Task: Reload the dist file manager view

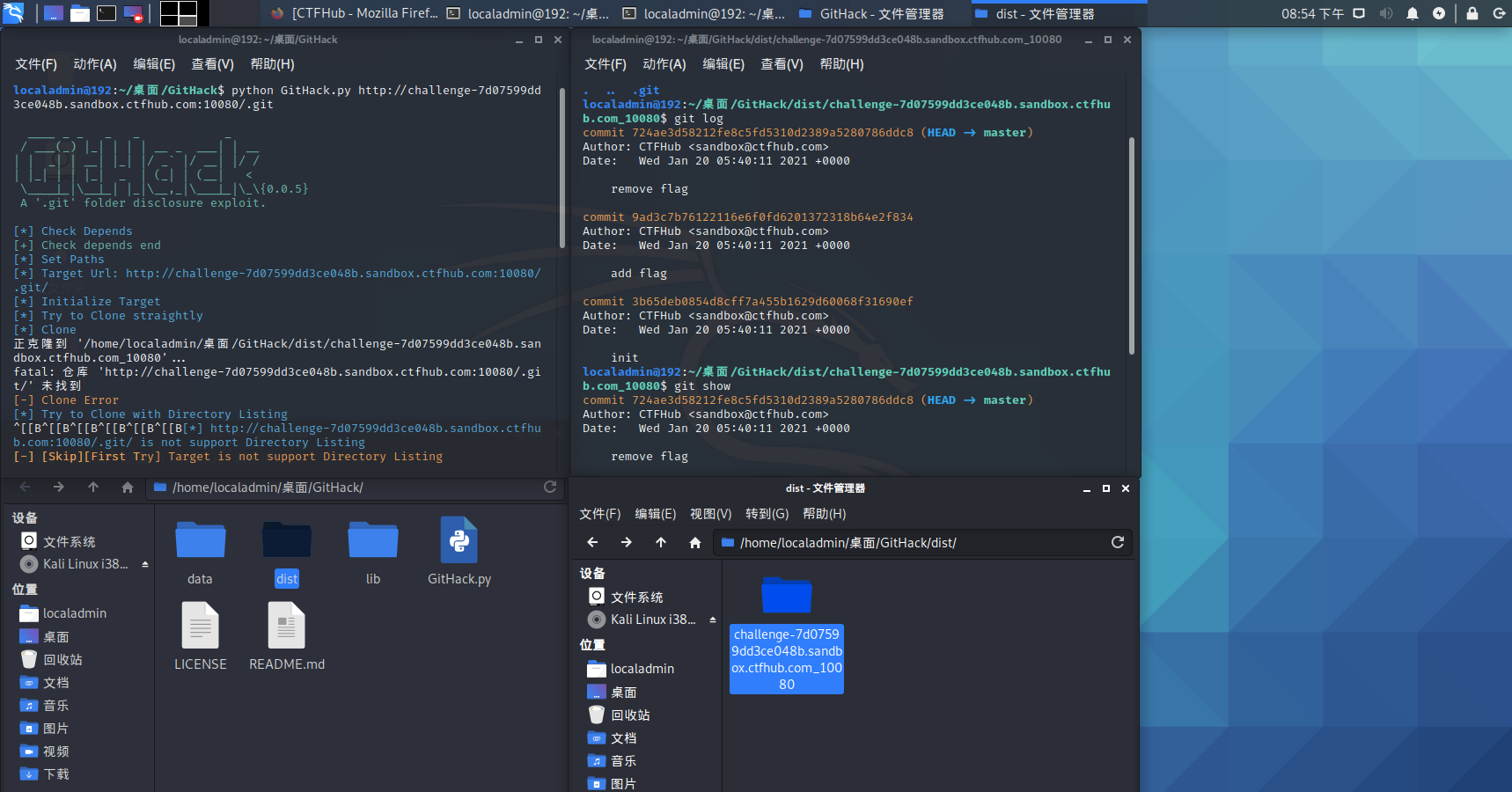Action: pos(1118,542)
